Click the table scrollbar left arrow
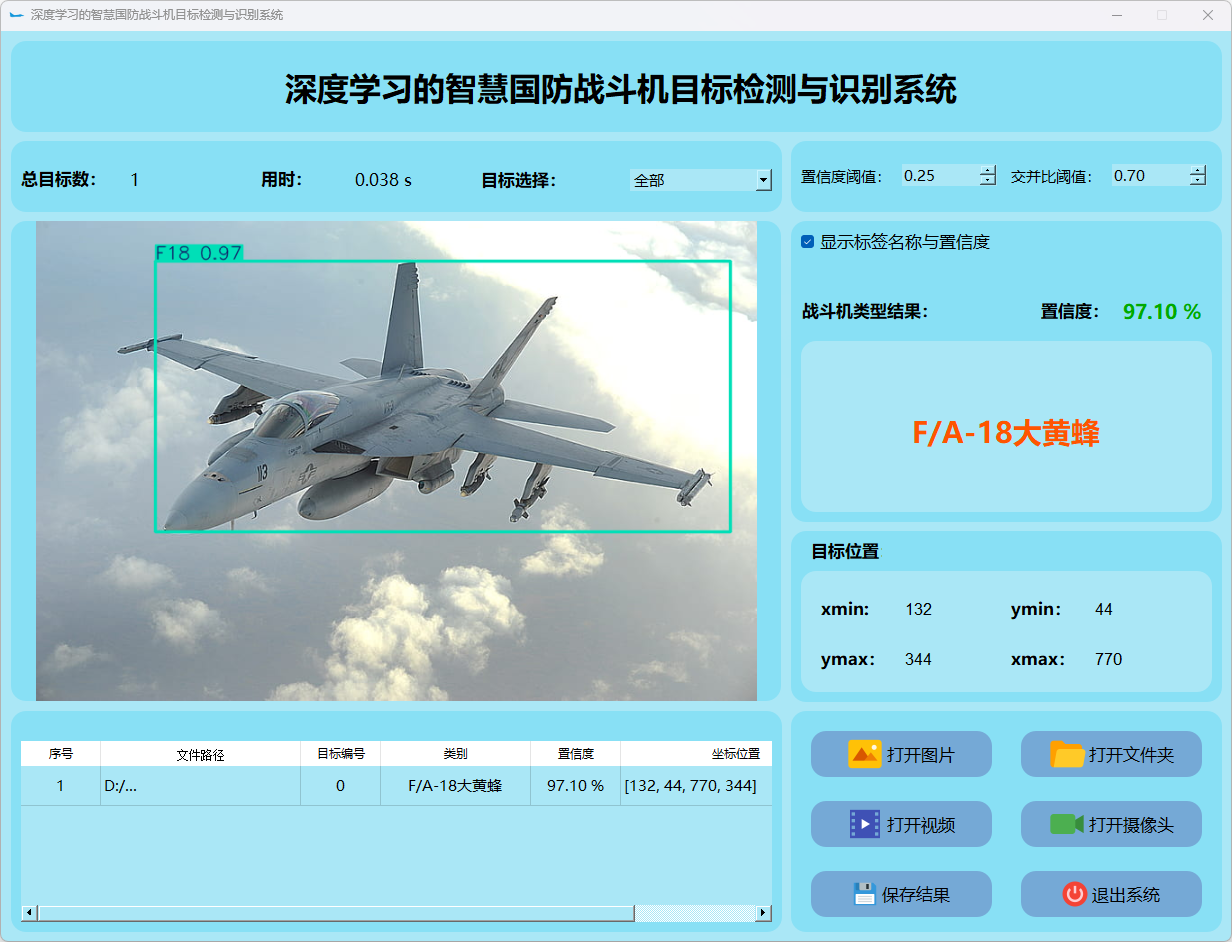The width and height of the screenshot is (1232, 942). 29,913
